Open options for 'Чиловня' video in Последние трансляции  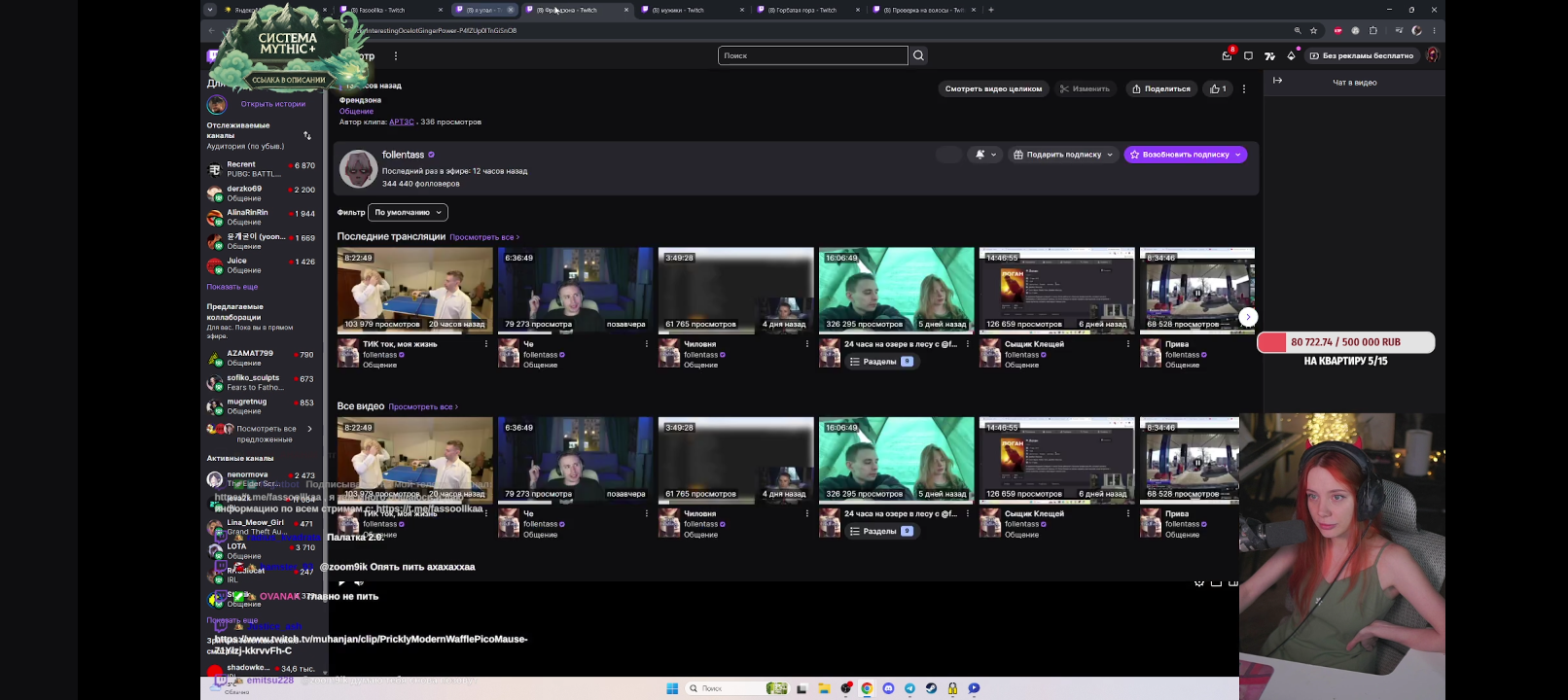(x=807, y=344)
